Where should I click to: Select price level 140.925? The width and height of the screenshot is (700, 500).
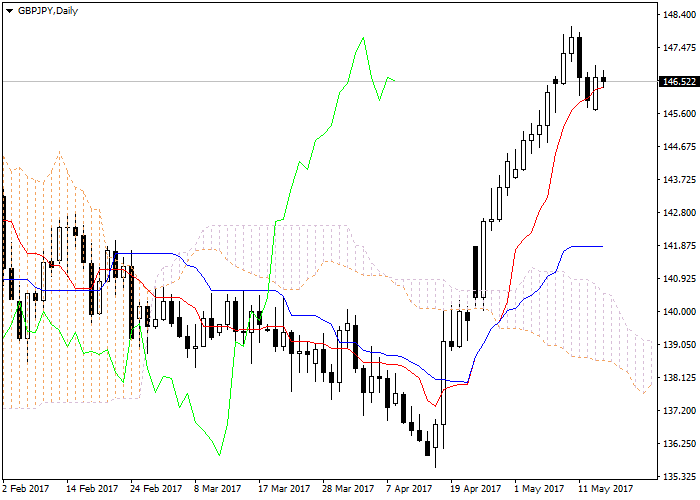[679, 279]
